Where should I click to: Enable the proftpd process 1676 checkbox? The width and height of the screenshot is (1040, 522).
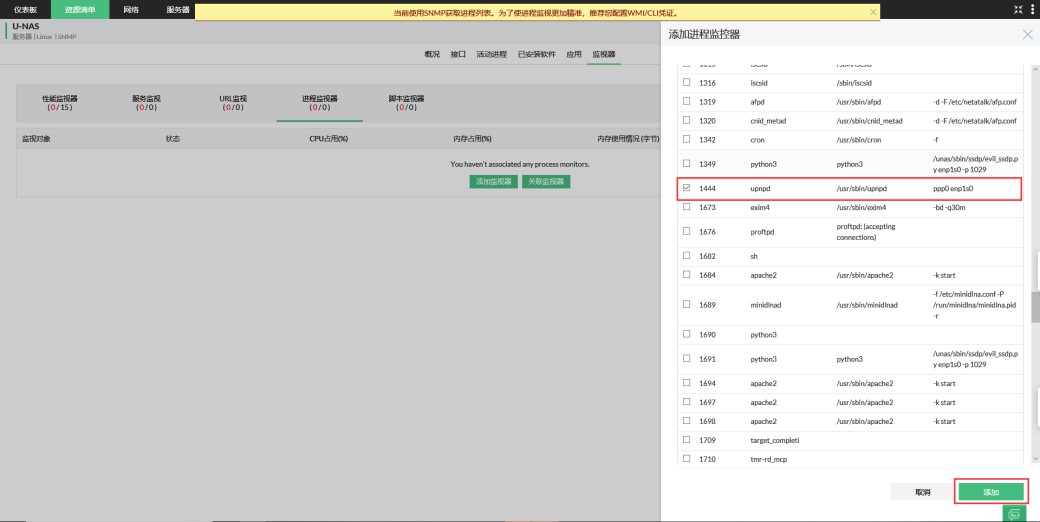[686, 231]
